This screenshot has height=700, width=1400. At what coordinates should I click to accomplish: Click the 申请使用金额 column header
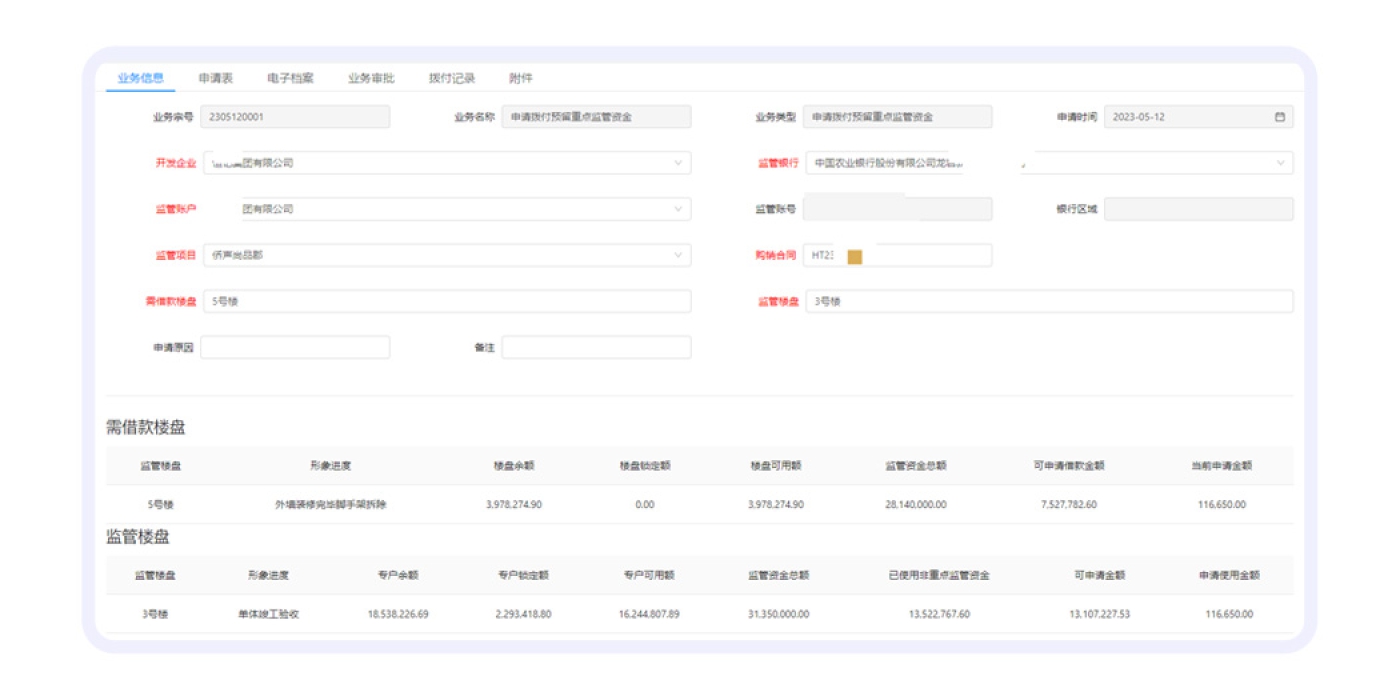tap(1229, 575)
